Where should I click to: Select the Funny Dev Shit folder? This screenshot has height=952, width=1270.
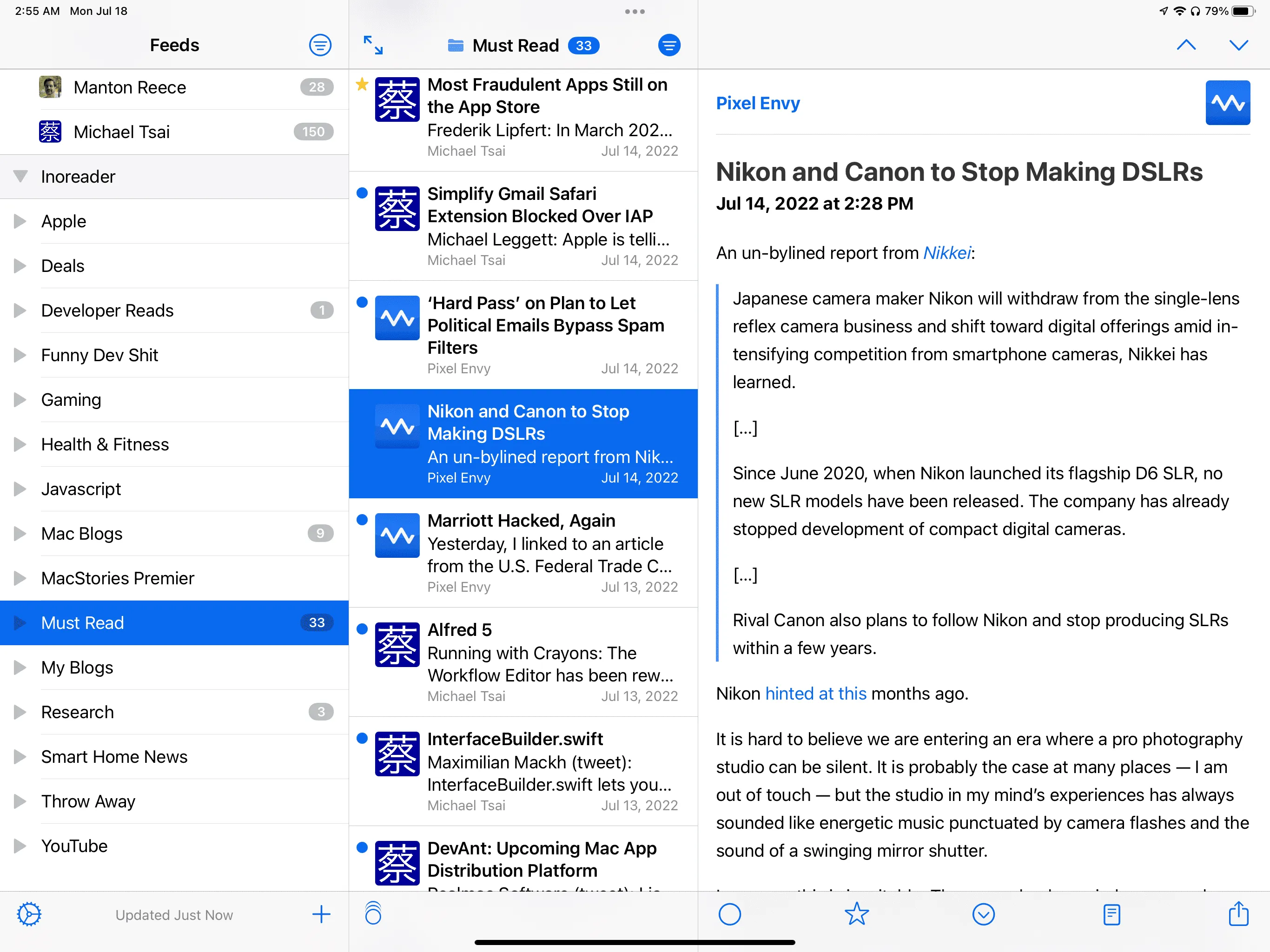click(x=174, y=355)
